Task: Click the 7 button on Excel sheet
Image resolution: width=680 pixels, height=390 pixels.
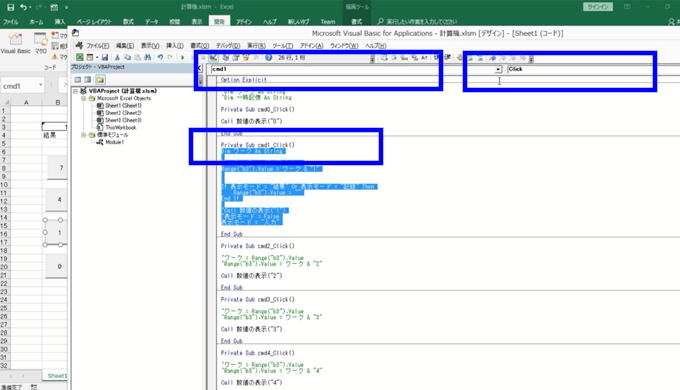Action: [57, 168]
